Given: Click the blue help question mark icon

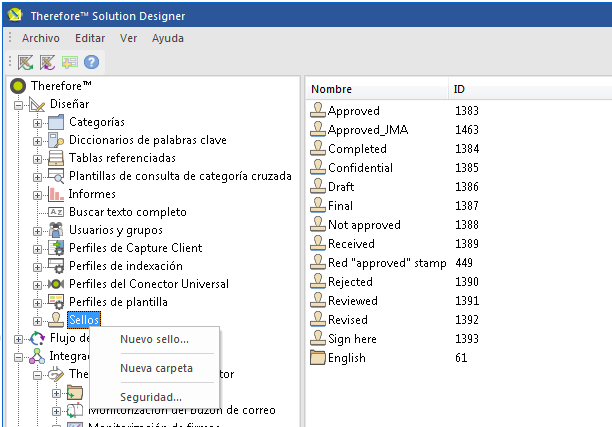Looking at the screenshot, I should coord(91,62).
